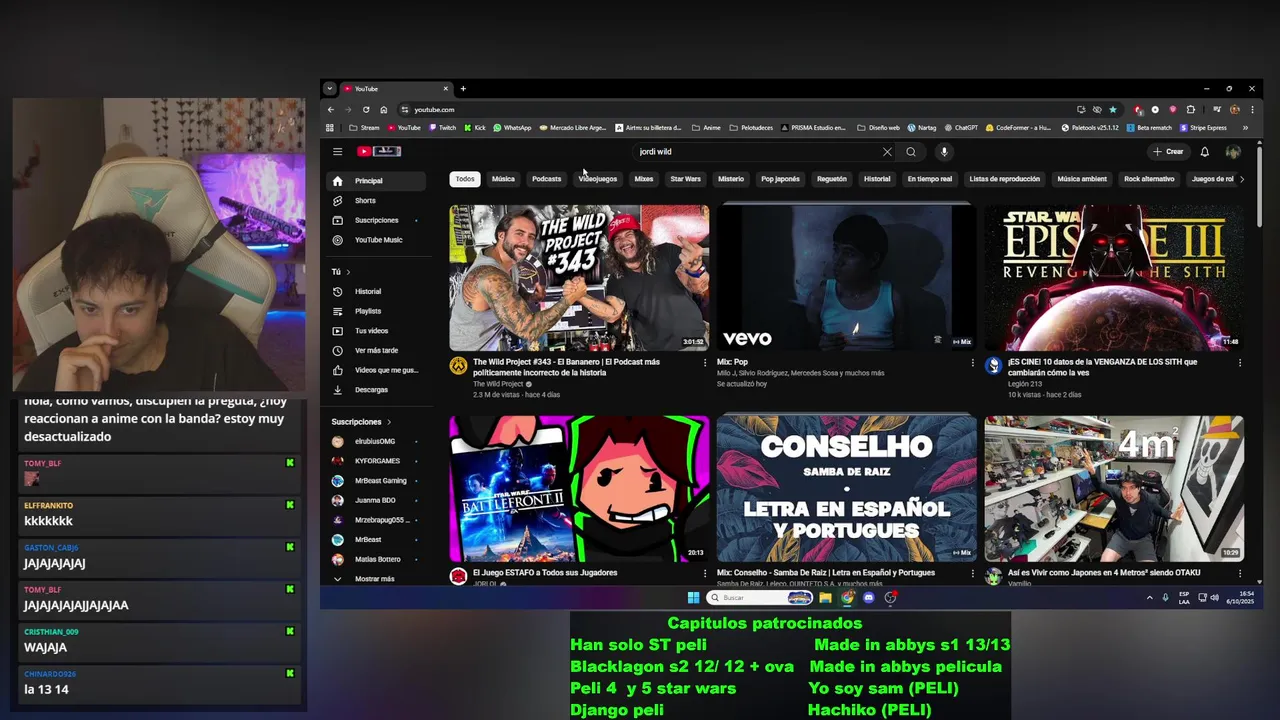Image resolution: width=1280 pixels, height=720 pixels.
Task: Reload the page in Chrome
Action: click(x=366, y=109)
